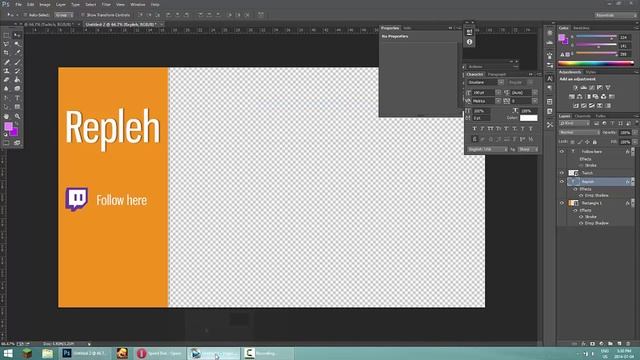Viewport: 640px width, 360px height.
Task: Hide the Follow here layer
Action: point(562,151)
